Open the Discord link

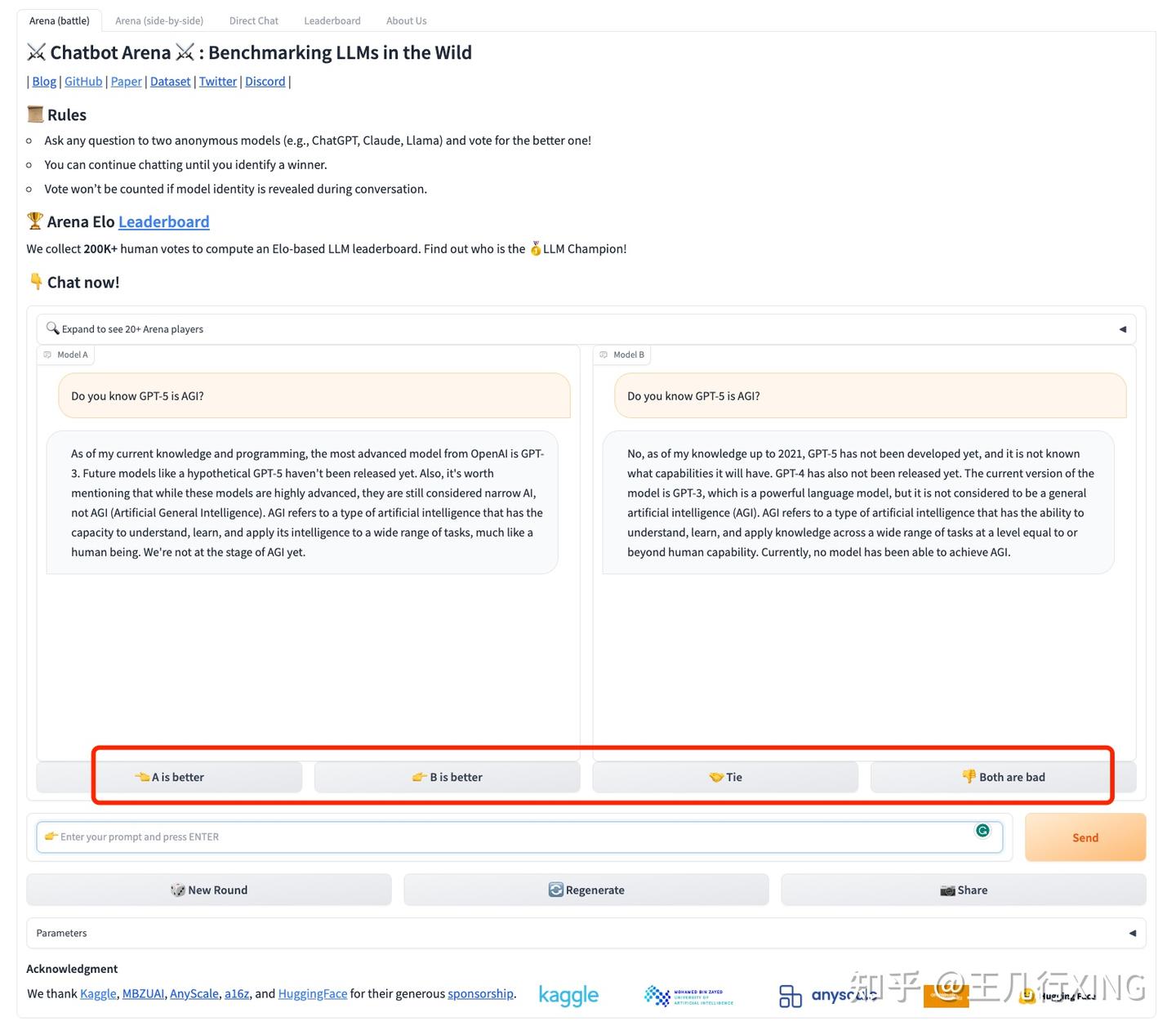(265, 81)
